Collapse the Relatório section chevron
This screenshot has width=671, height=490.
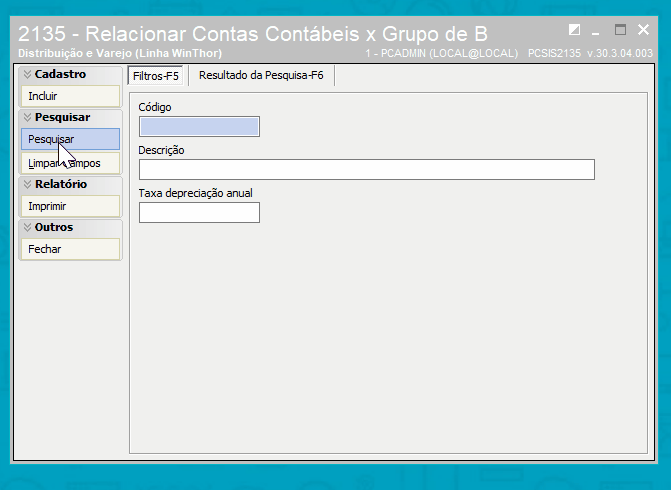27,184
